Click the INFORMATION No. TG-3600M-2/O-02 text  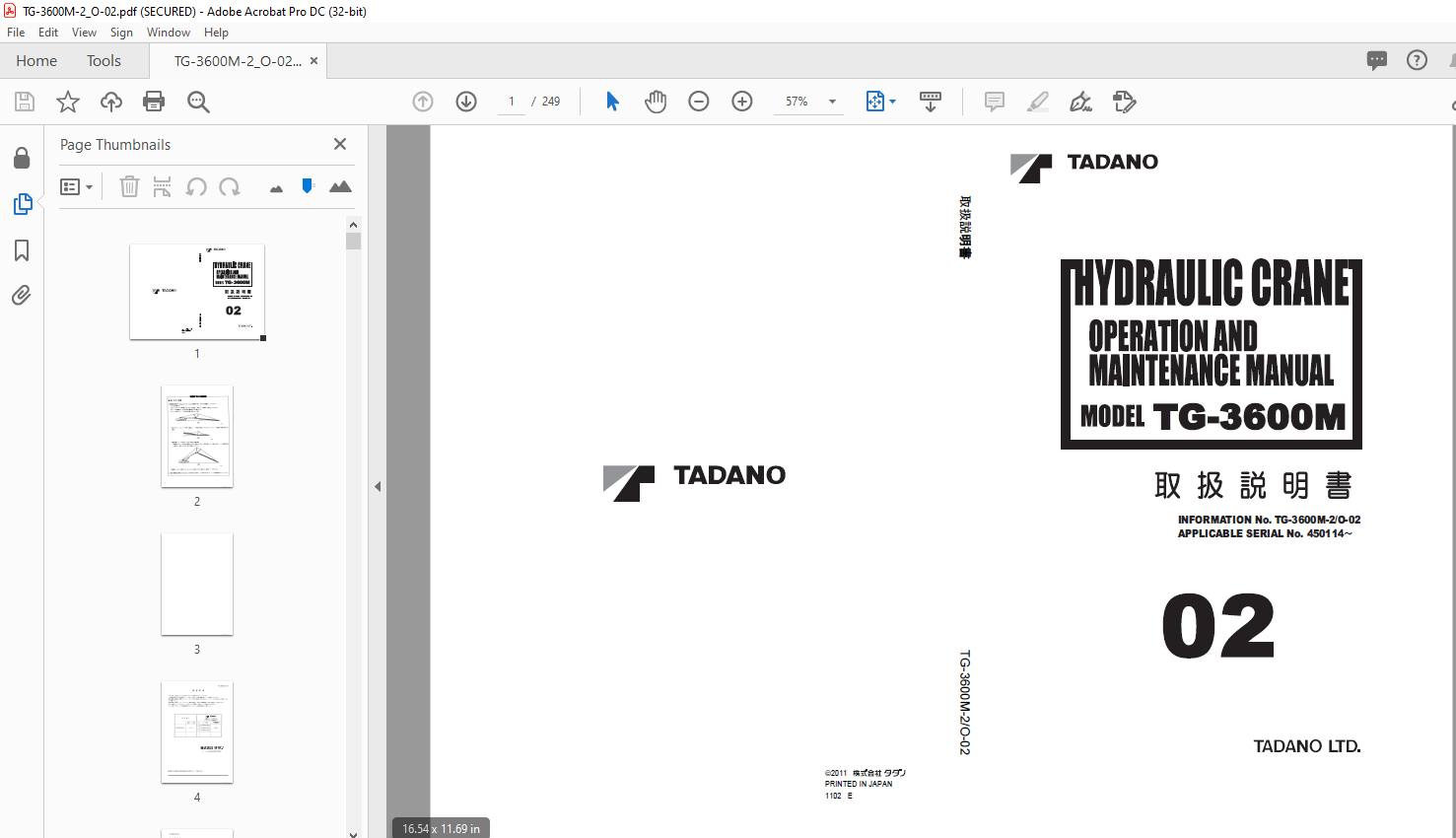pos(1269,520)
